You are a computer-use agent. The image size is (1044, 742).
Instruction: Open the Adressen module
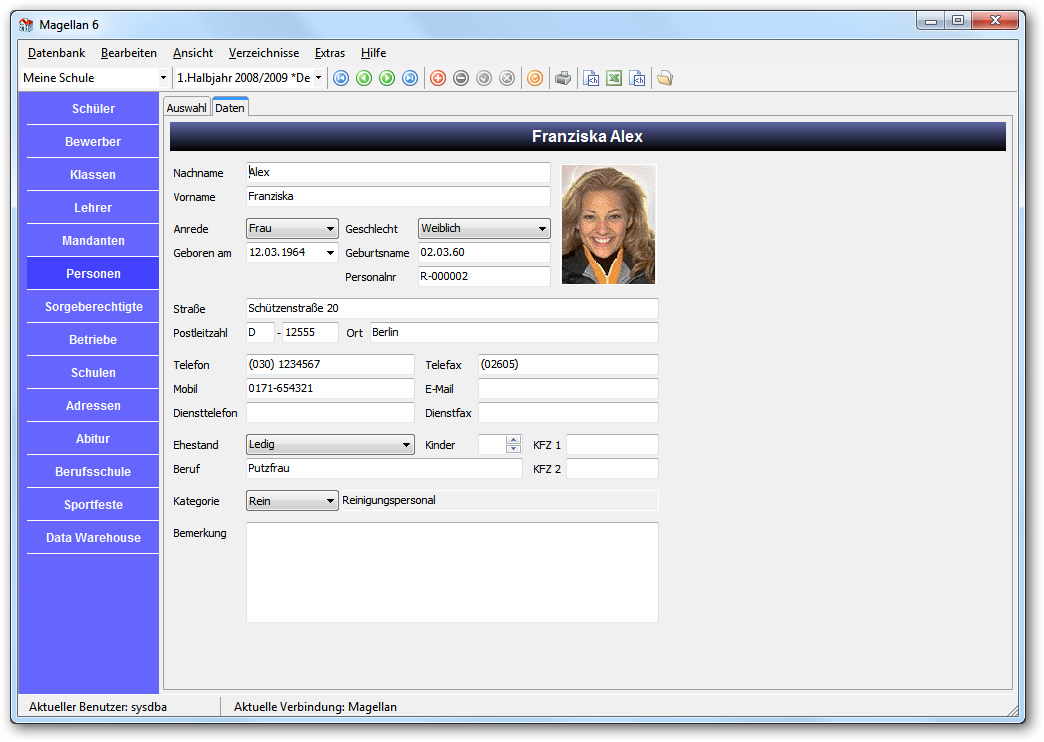[93, 406]
